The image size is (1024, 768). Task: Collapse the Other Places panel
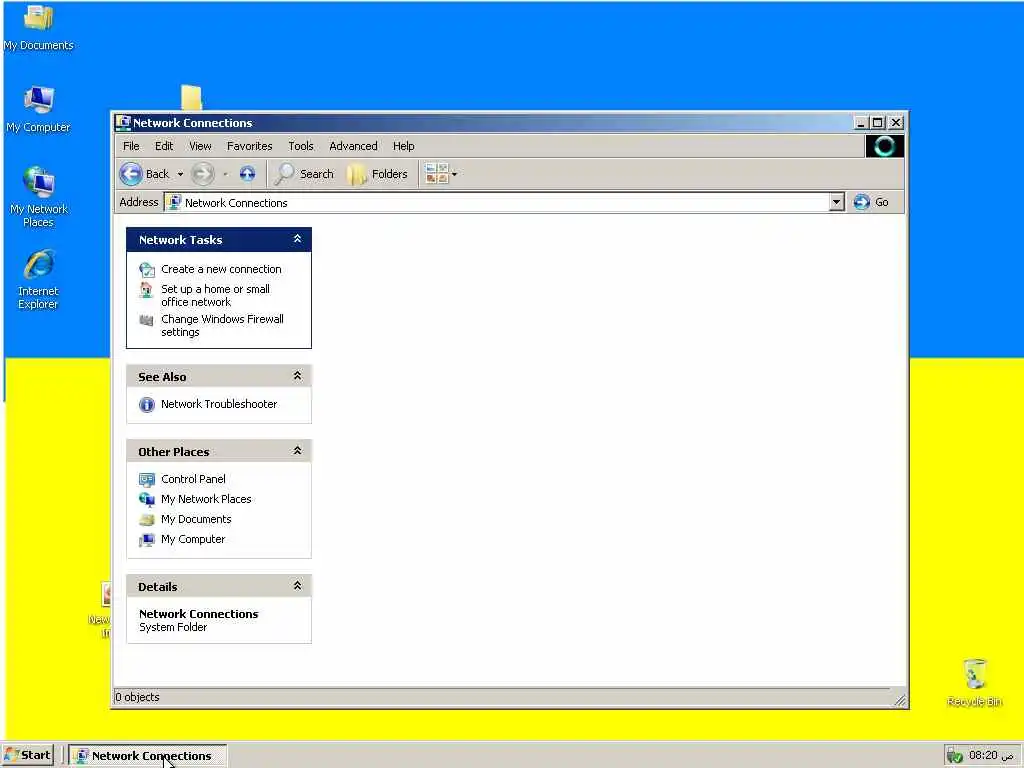[297, 451]
